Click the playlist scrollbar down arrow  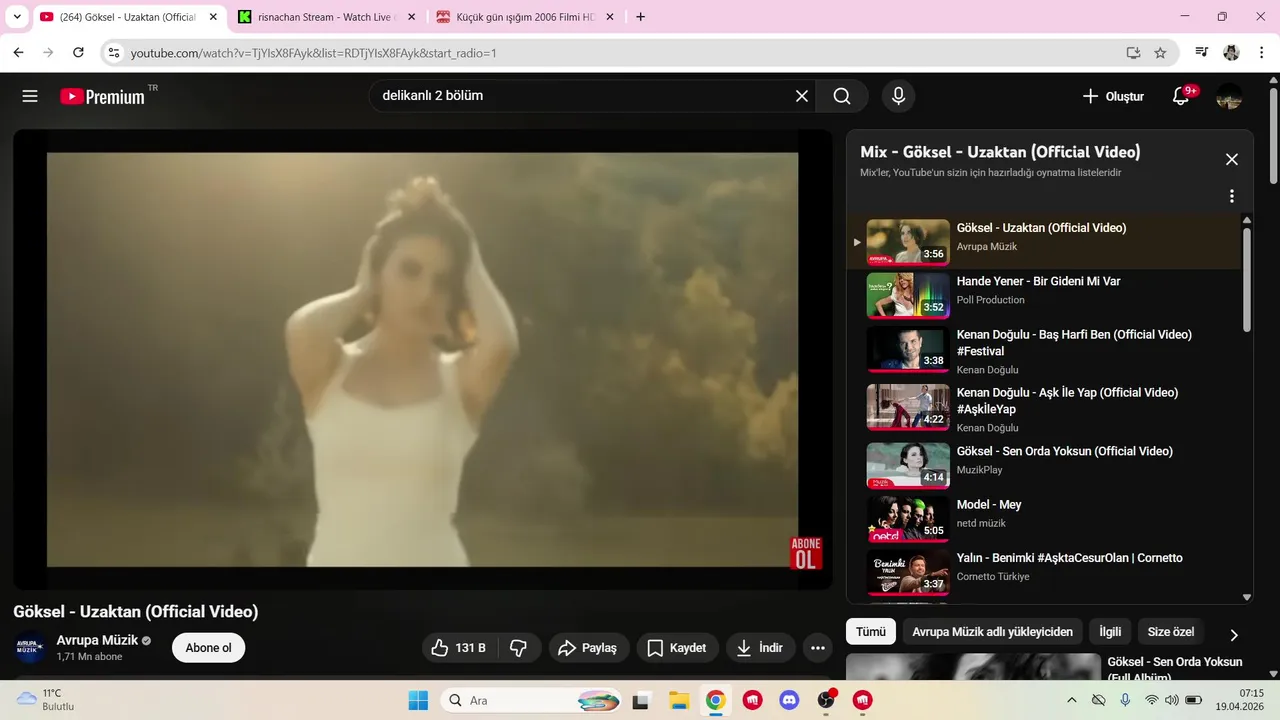pyautogui.click(x=1246, y=597)
